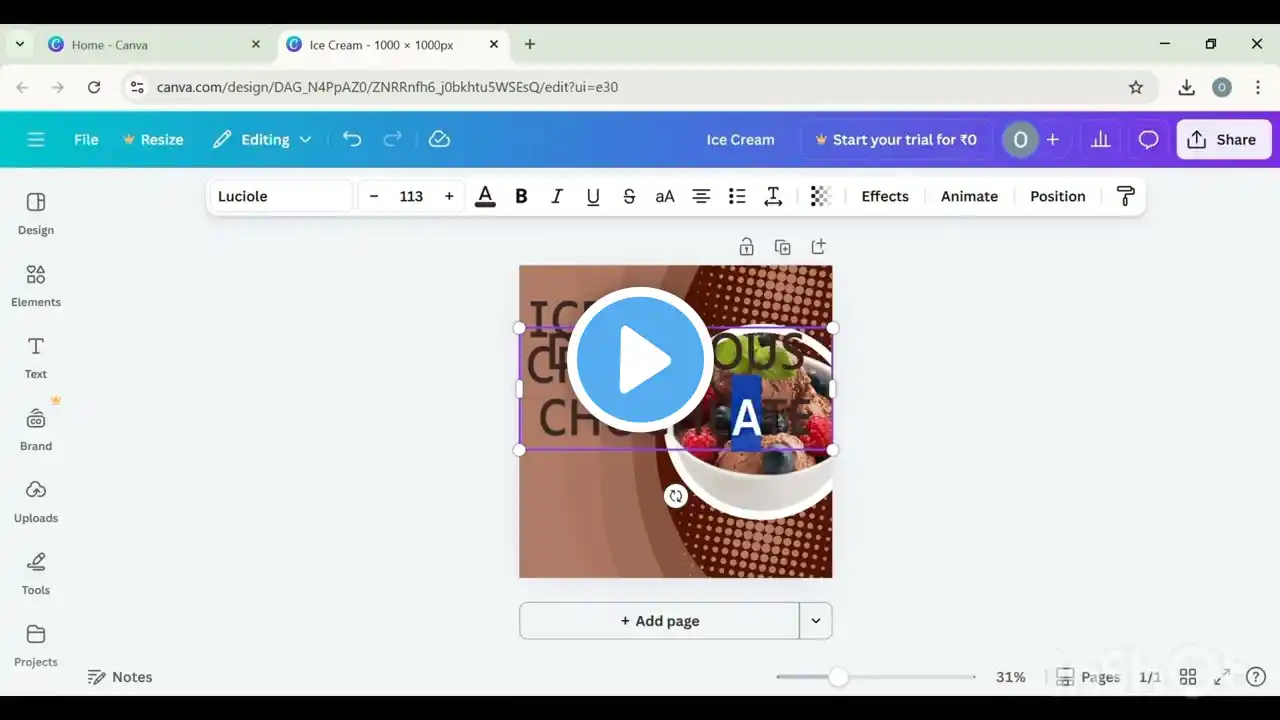Open the Resize option
Image resolution: width=1280 pixels, height=720 pixels.
click(153, 140)
